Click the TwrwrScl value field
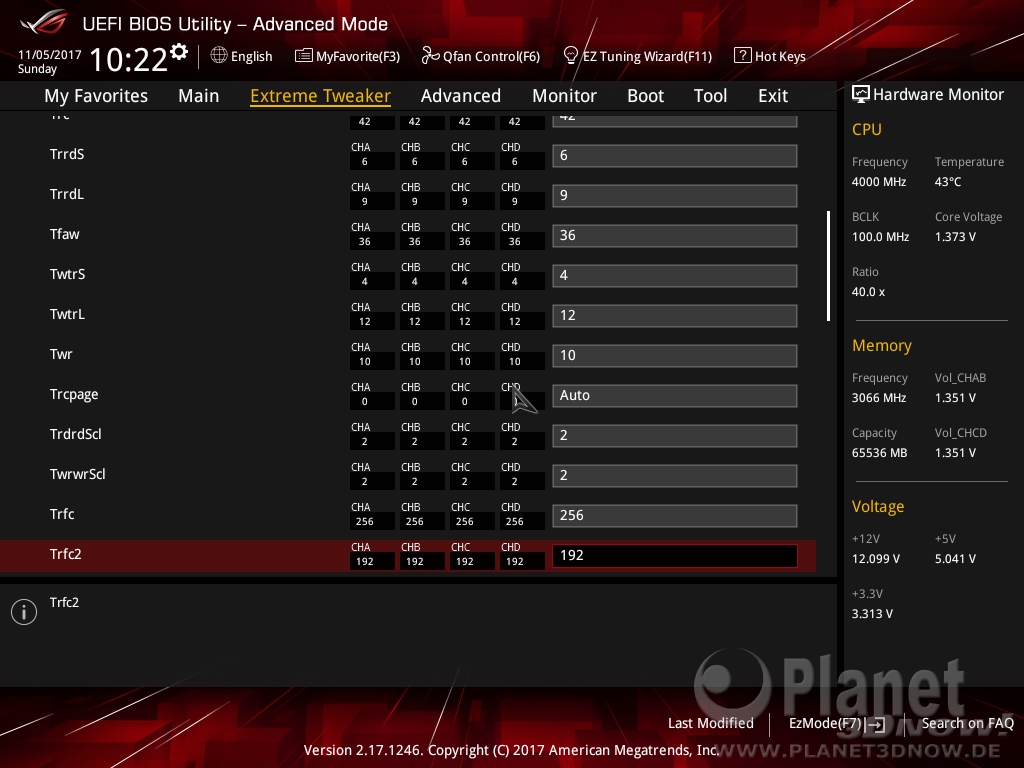The image size is (1024, 768). (675, 475)
